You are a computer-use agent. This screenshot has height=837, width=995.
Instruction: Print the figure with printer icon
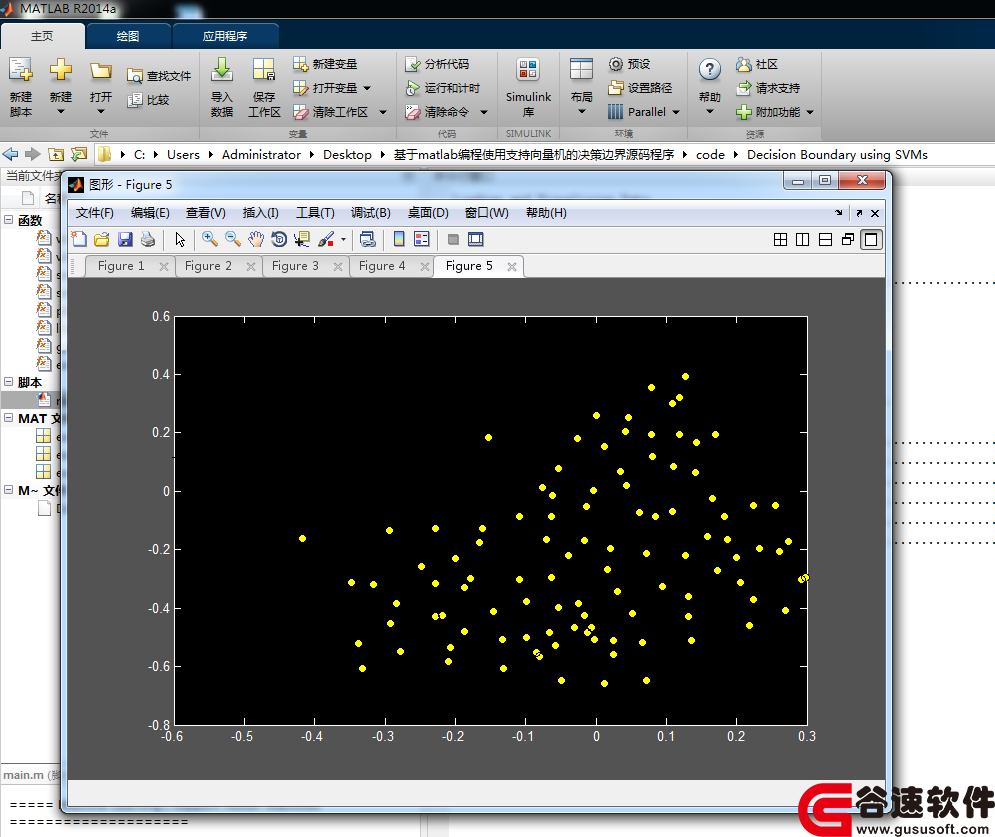pos(148,239)
